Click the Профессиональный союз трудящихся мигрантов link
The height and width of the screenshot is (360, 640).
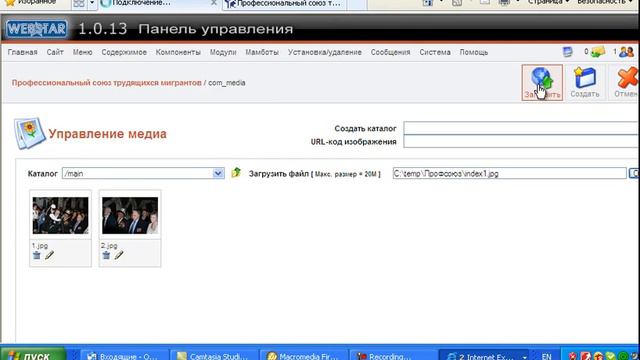coord(107,83)
